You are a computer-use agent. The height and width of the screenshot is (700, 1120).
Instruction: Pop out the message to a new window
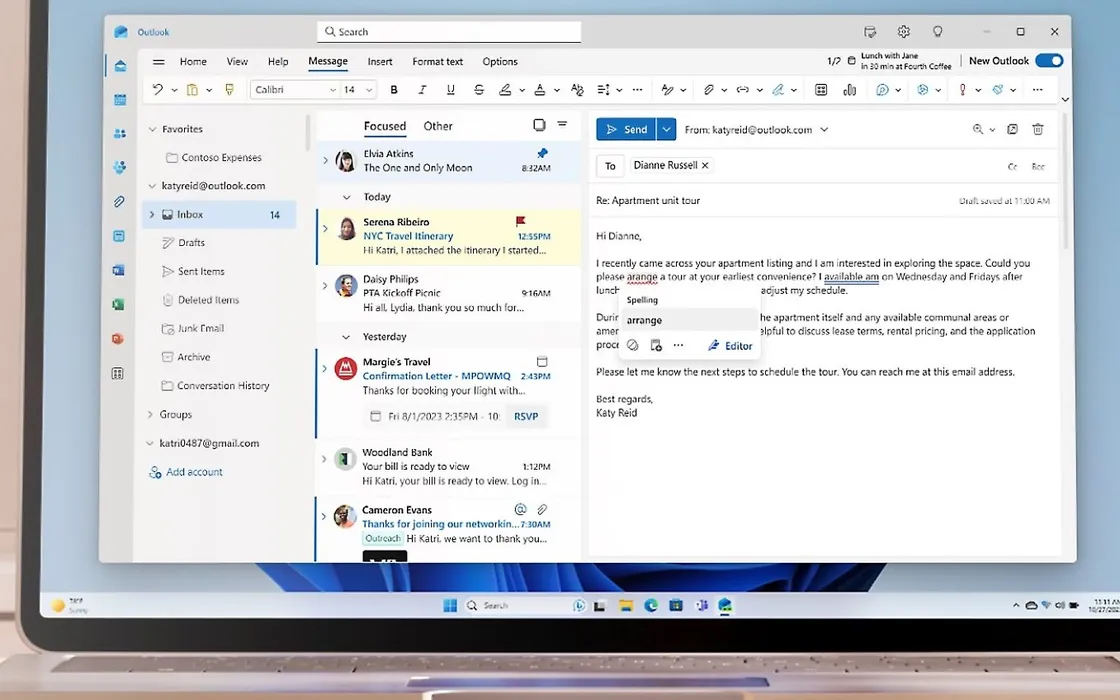pyautogui.click(x=1012, y=129)
